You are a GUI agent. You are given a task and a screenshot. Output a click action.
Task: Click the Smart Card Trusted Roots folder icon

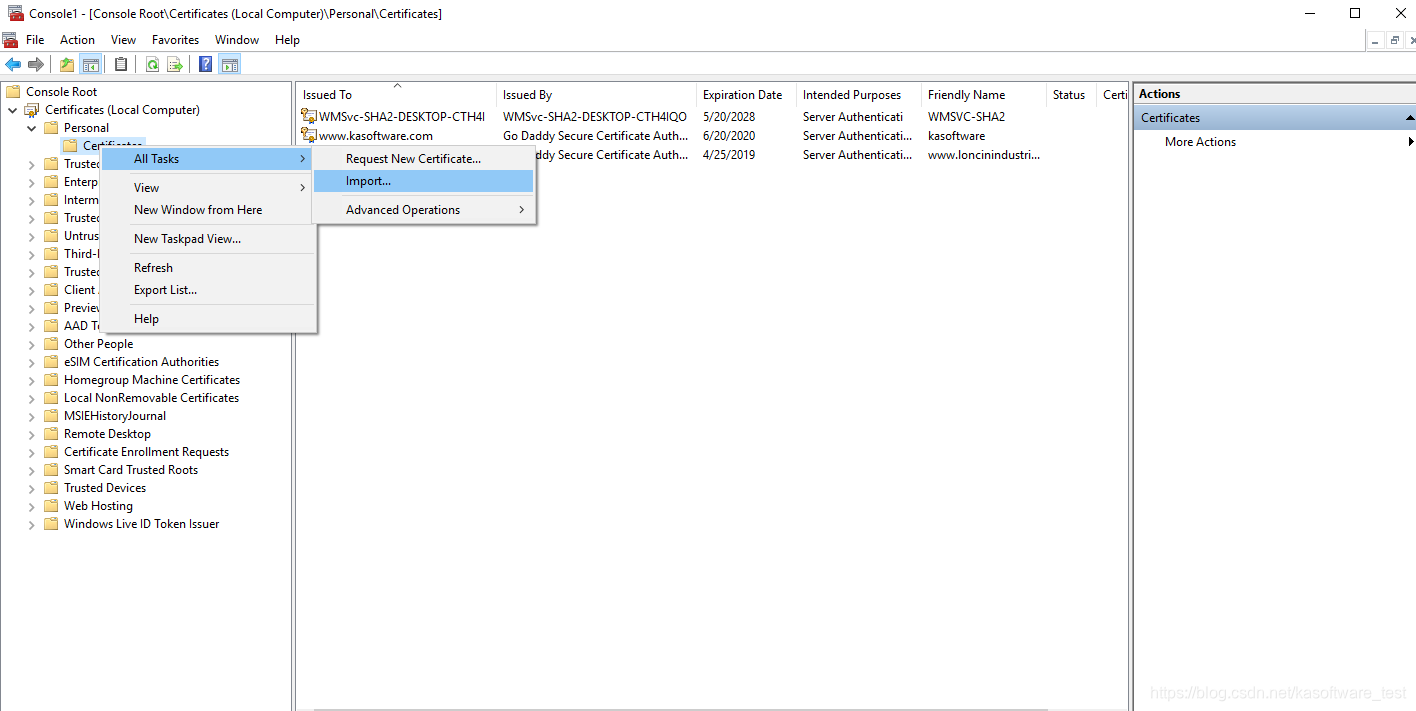click(x=51, y=470)
